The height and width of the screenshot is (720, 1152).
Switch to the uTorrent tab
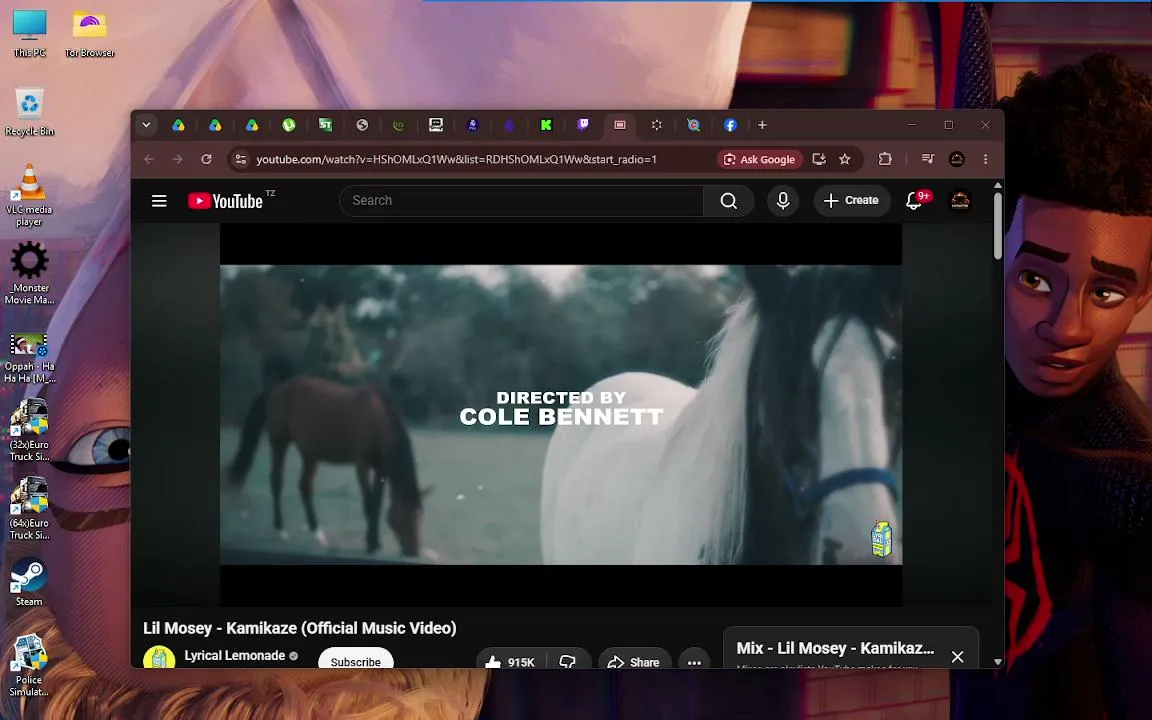coord(289,125)
